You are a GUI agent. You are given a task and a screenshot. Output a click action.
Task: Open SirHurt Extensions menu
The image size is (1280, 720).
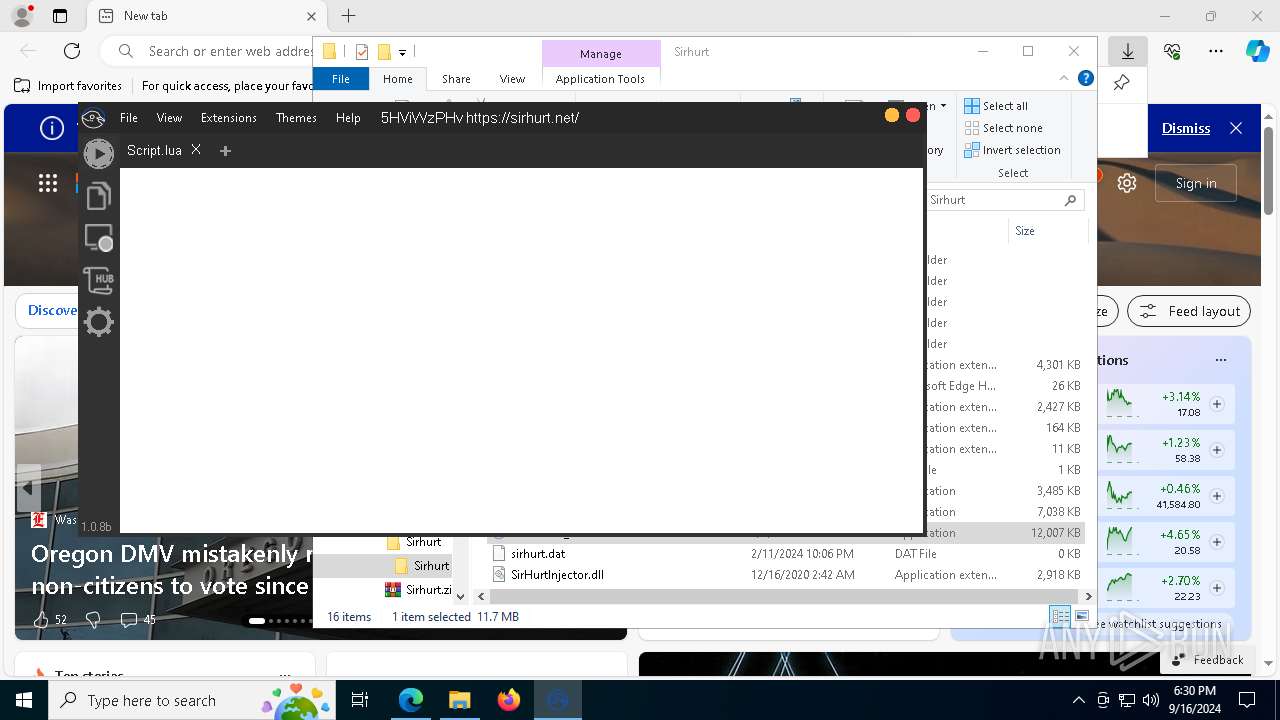coord(229,118)
